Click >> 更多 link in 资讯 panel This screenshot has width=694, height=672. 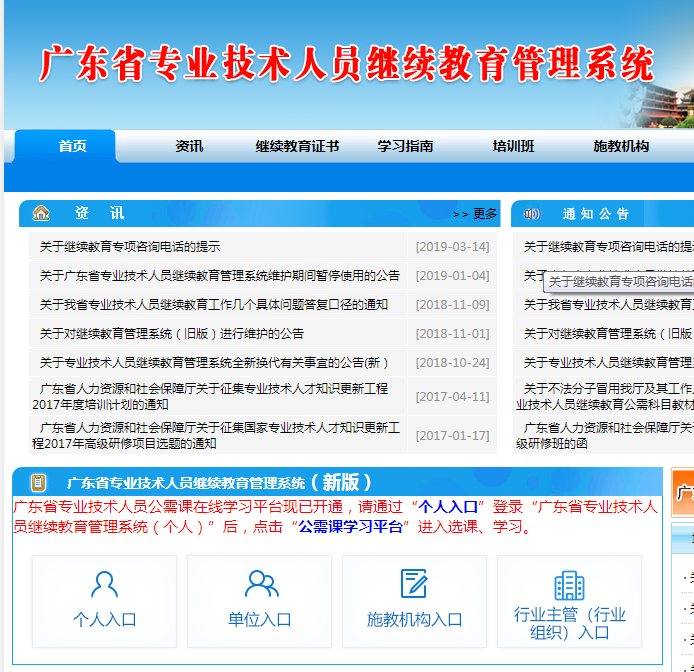[475, 214]
